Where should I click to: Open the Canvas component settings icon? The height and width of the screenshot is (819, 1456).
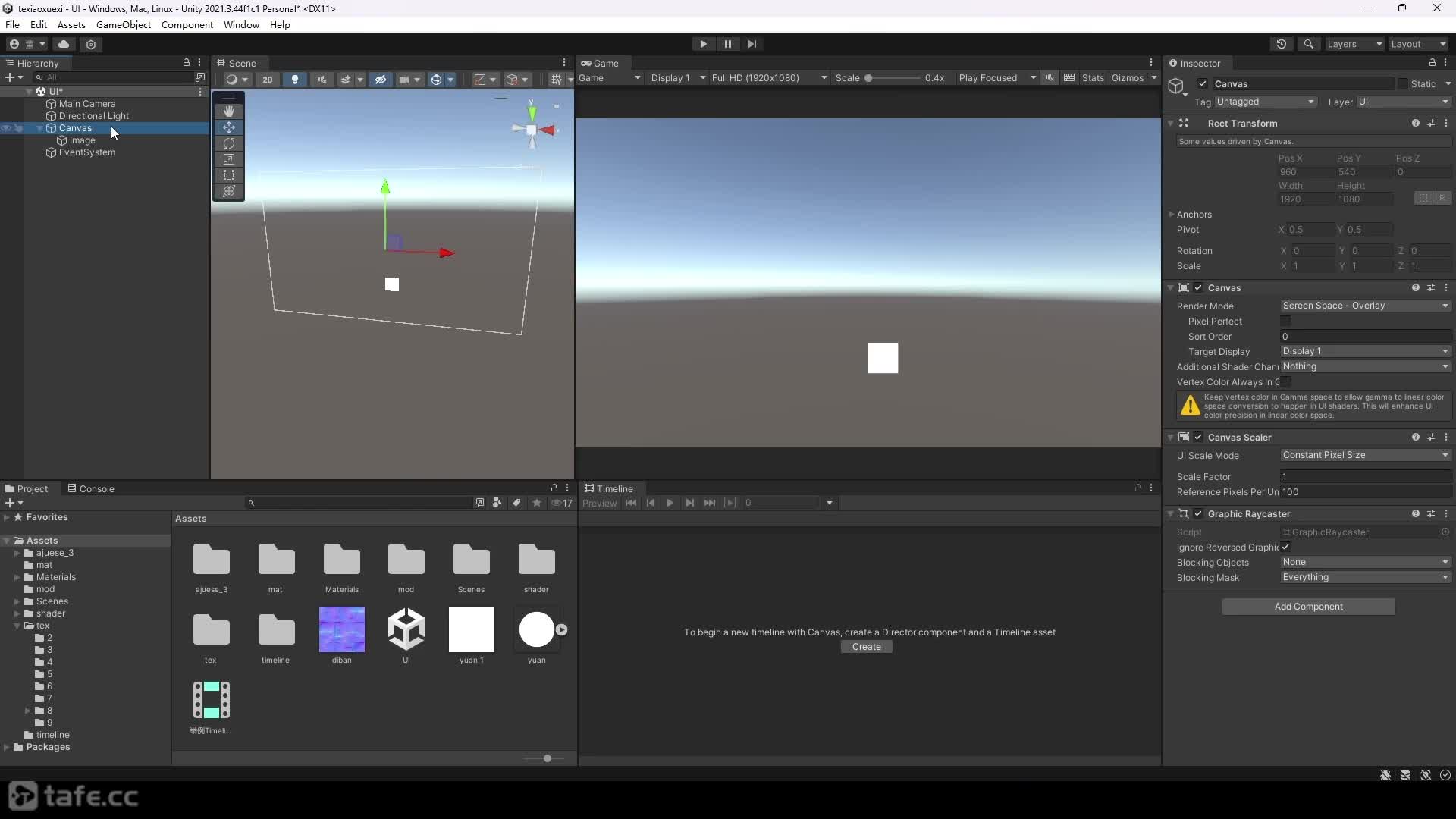[1431, 287]
